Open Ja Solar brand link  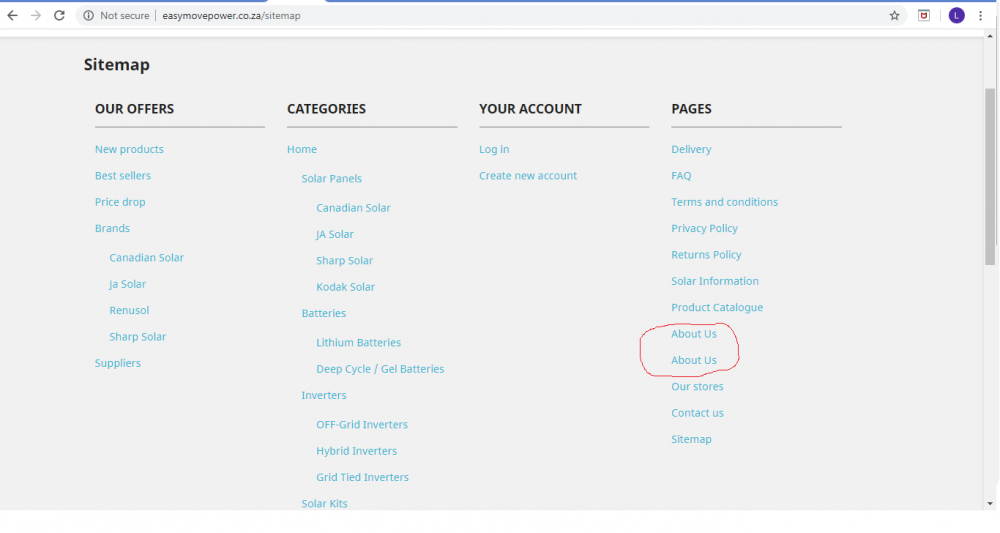pos(128,284)
